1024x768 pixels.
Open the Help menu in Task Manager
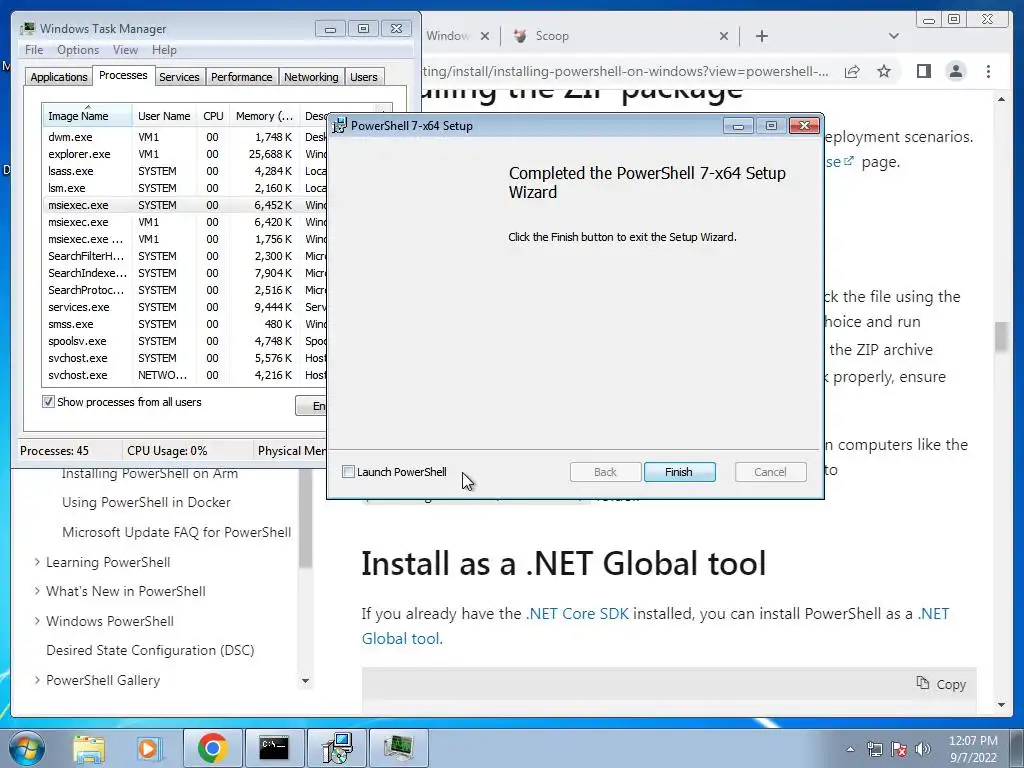[x=164, y=50]
